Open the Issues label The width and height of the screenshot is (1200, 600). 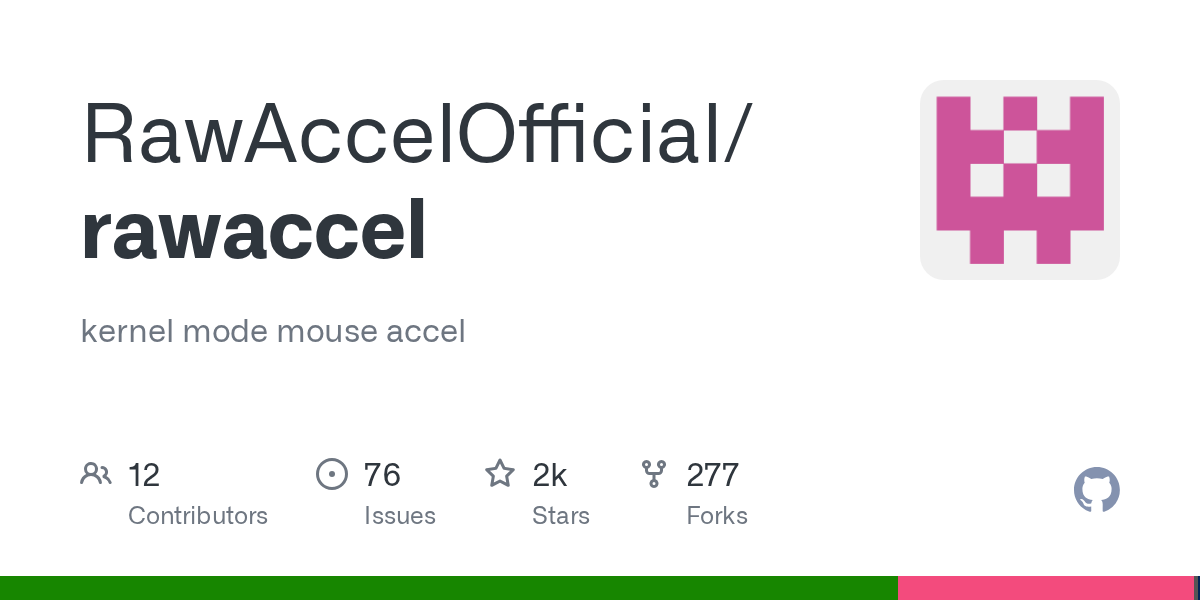click(400, 516)
